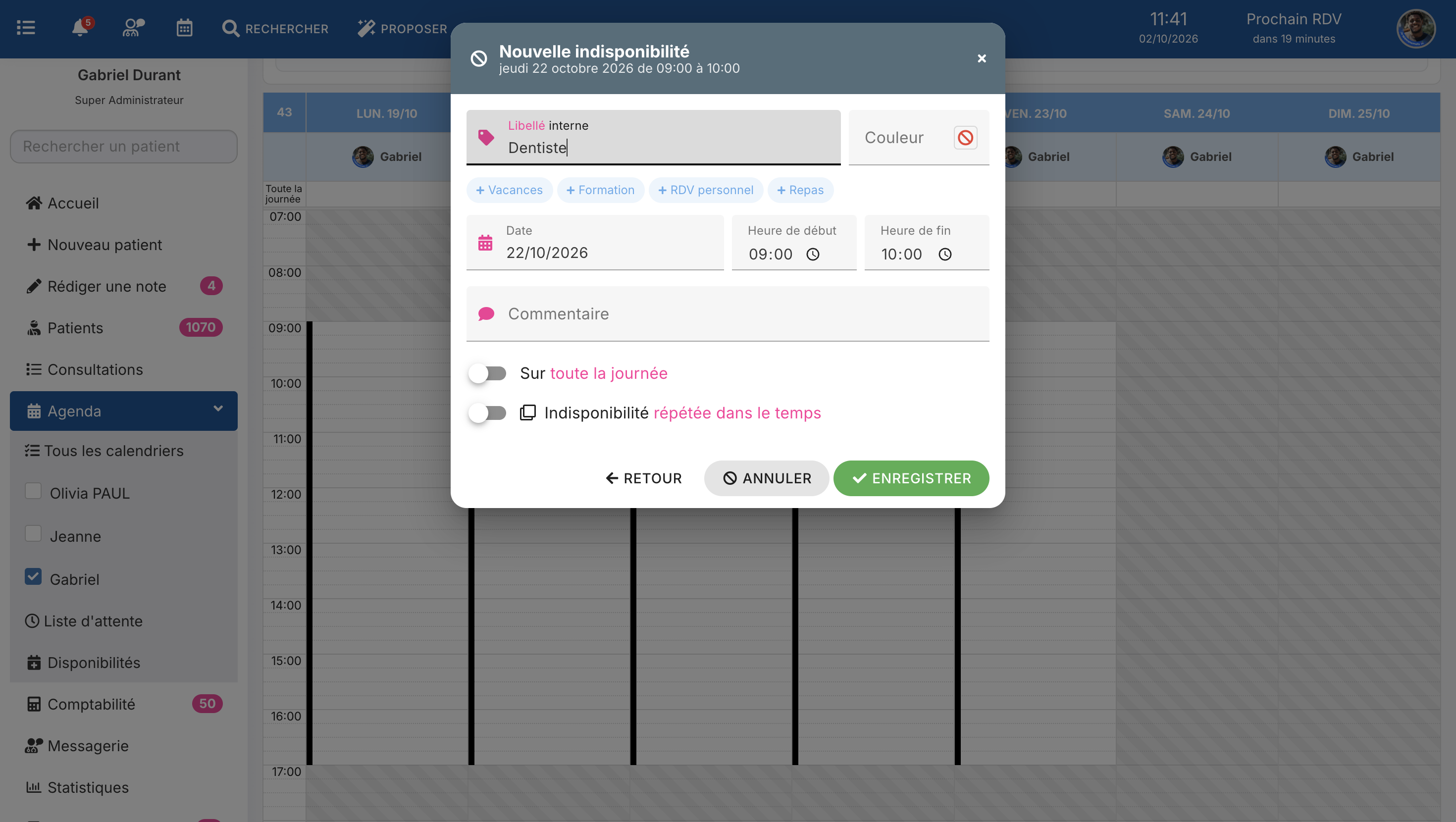Image resolution: width=1456 pixels, height=822 pixels.
Task: Open clock picker for Heure de fin
Action: click(x=945, y=255)
